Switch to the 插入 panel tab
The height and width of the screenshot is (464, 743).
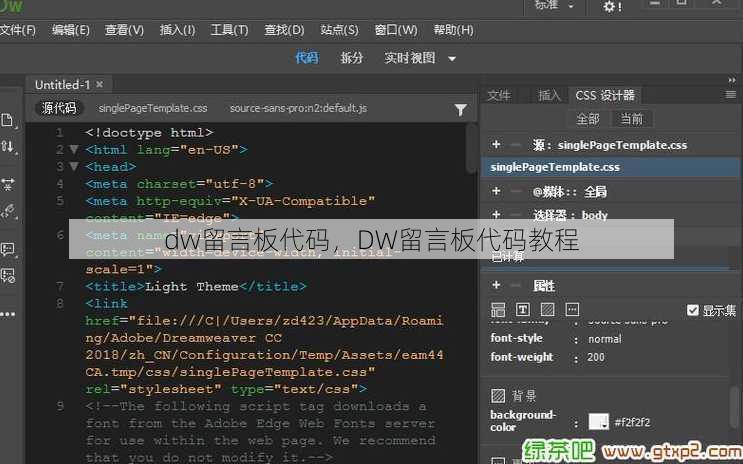pyautogui.click(x=549, y=96)
